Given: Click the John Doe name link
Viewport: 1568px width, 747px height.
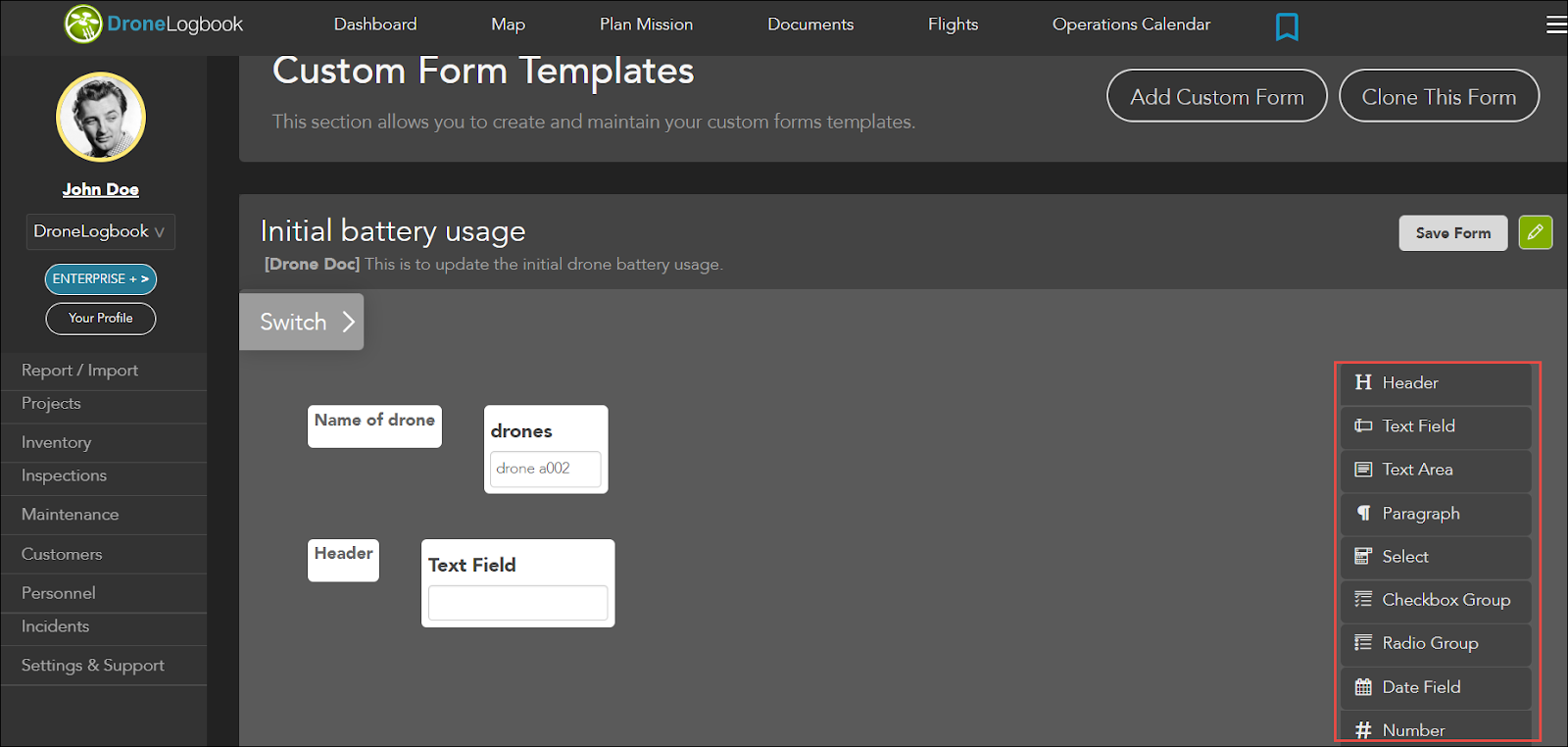Looking at the screenshot, I should click(101, 189).
